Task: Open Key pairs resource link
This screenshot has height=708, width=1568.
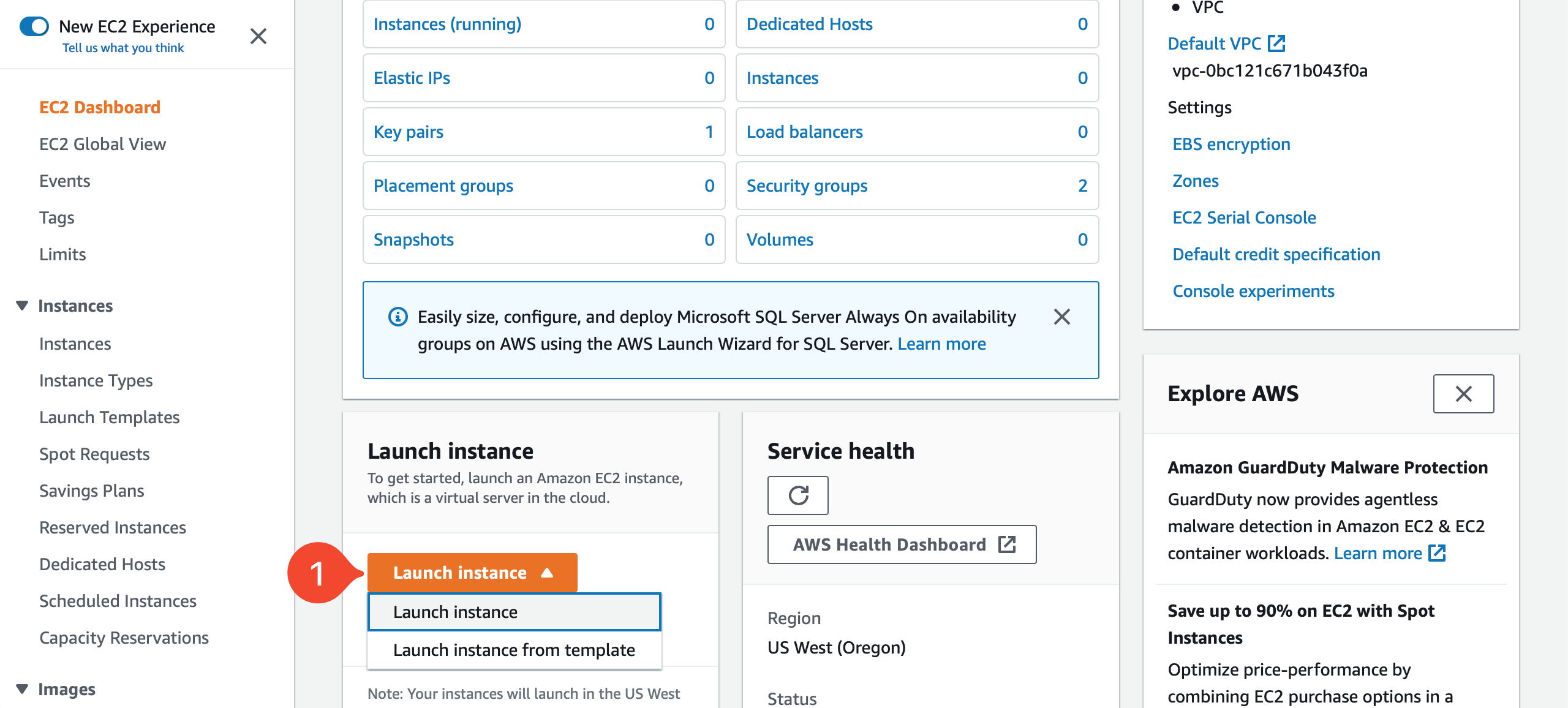Action: [x=409, y=132]
